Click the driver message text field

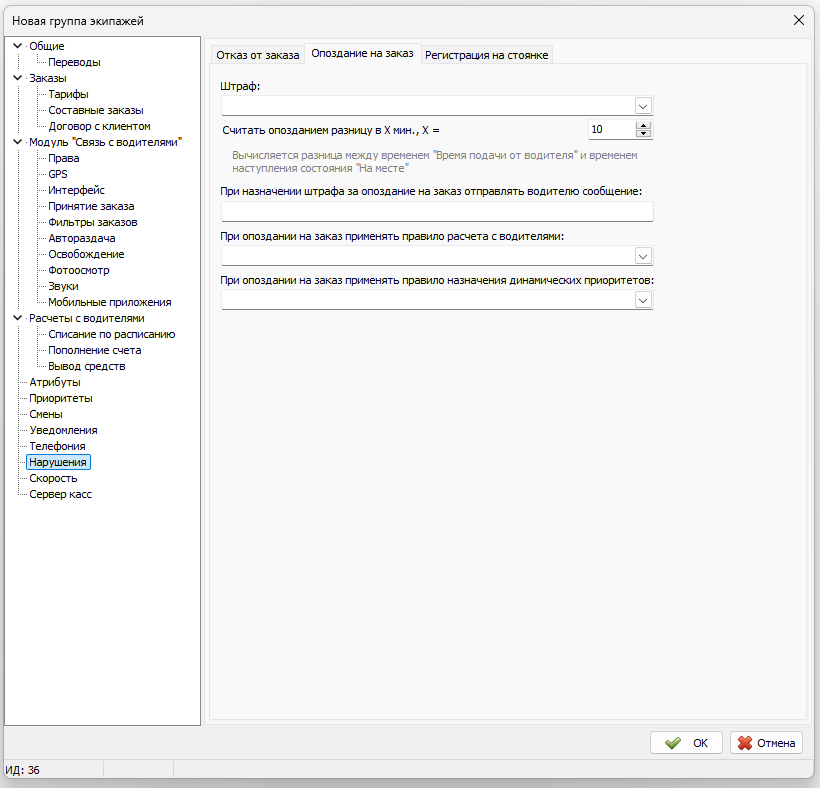click(x=437, y=211)
